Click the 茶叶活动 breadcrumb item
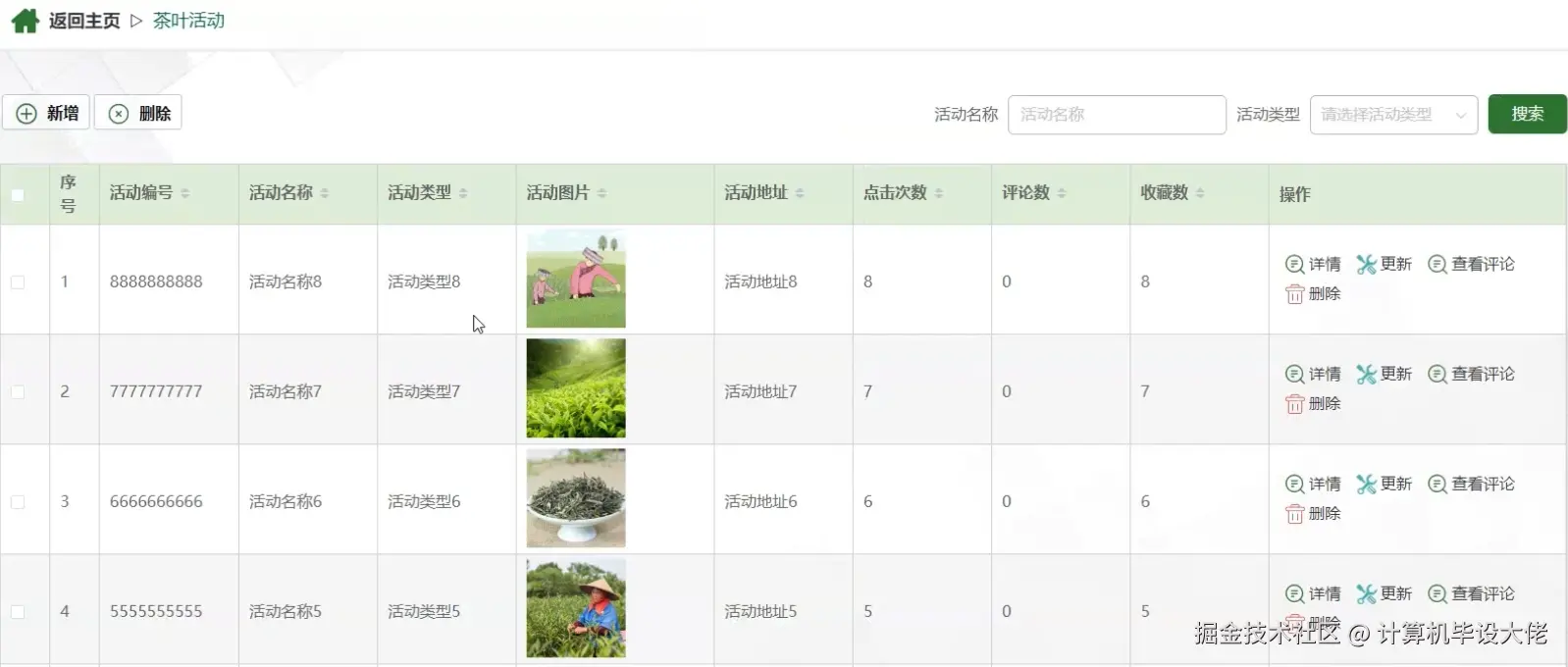The height and width of the screenshot is (667, 1568). click(x=188, y=21)
